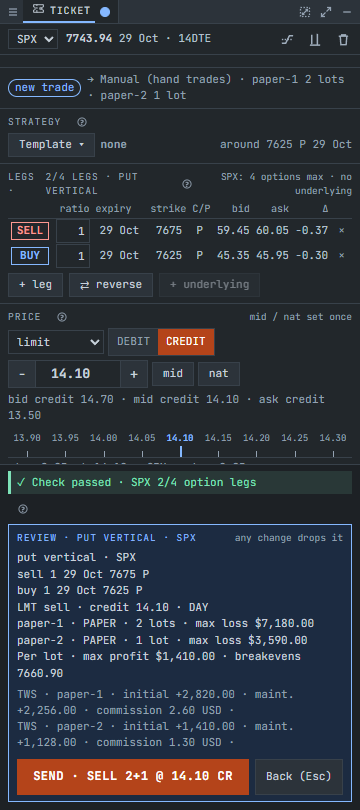Decrease price with the minus button
360x810 pixels.
pos(22,374)
